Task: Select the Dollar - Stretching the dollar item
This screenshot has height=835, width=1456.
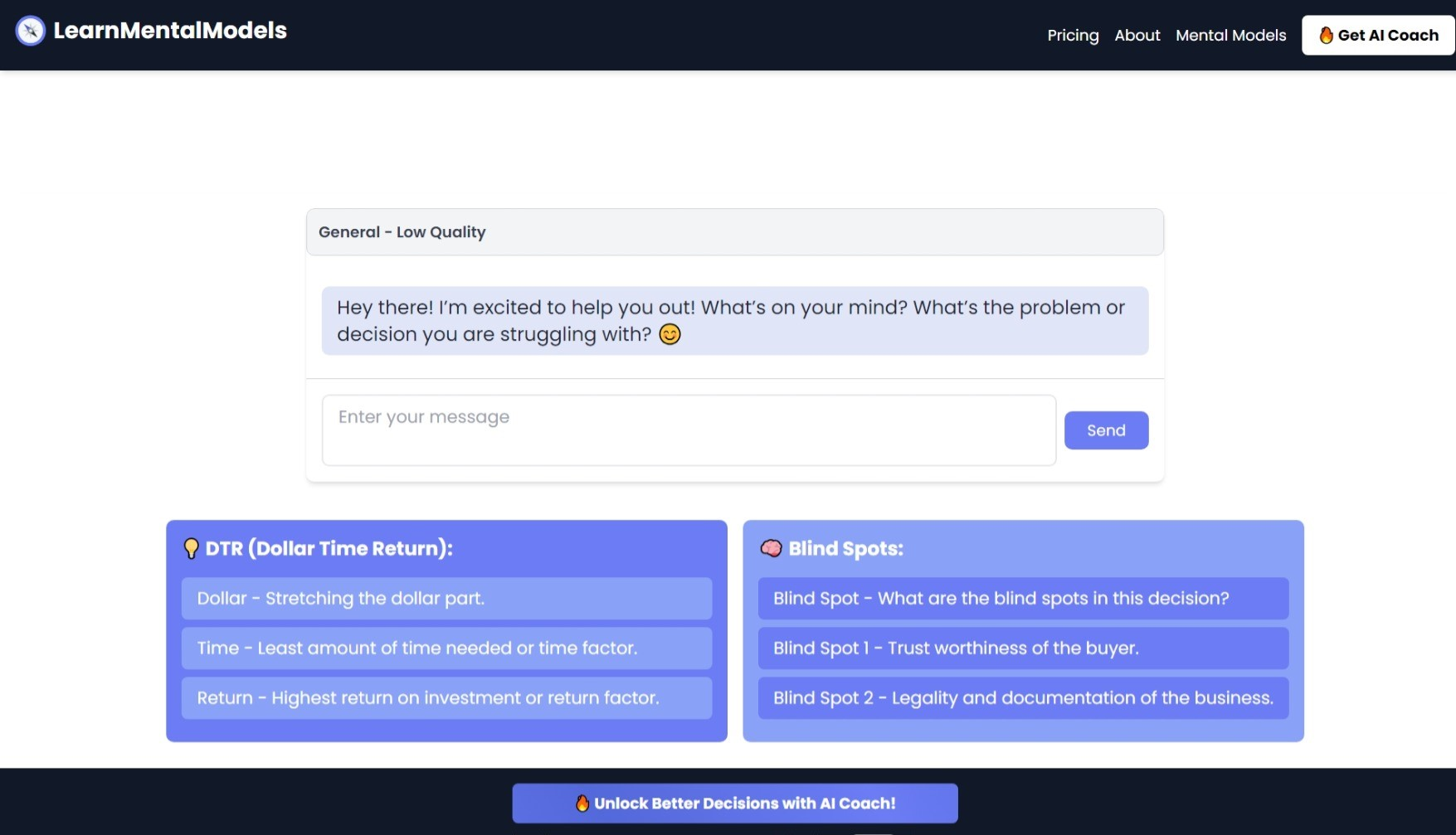Action: click(446, 598)
